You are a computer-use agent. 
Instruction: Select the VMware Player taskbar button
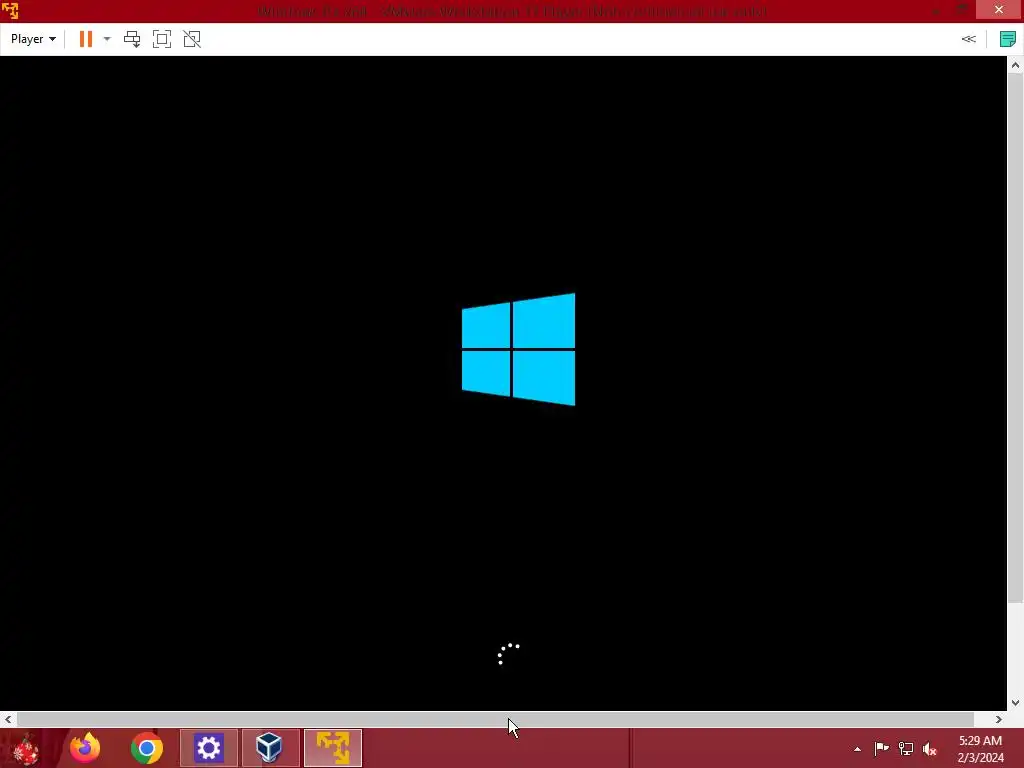point(333,748)
